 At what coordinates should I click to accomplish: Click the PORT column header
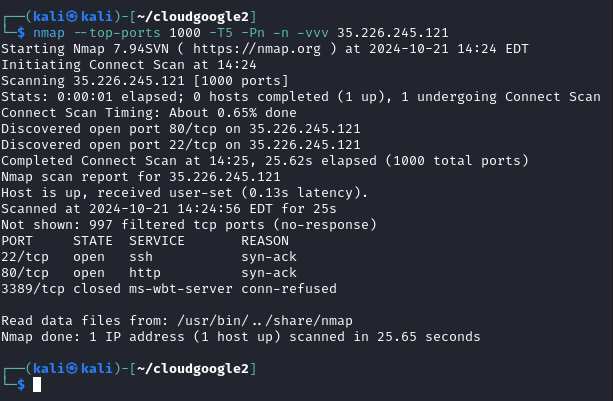point(18,241)
